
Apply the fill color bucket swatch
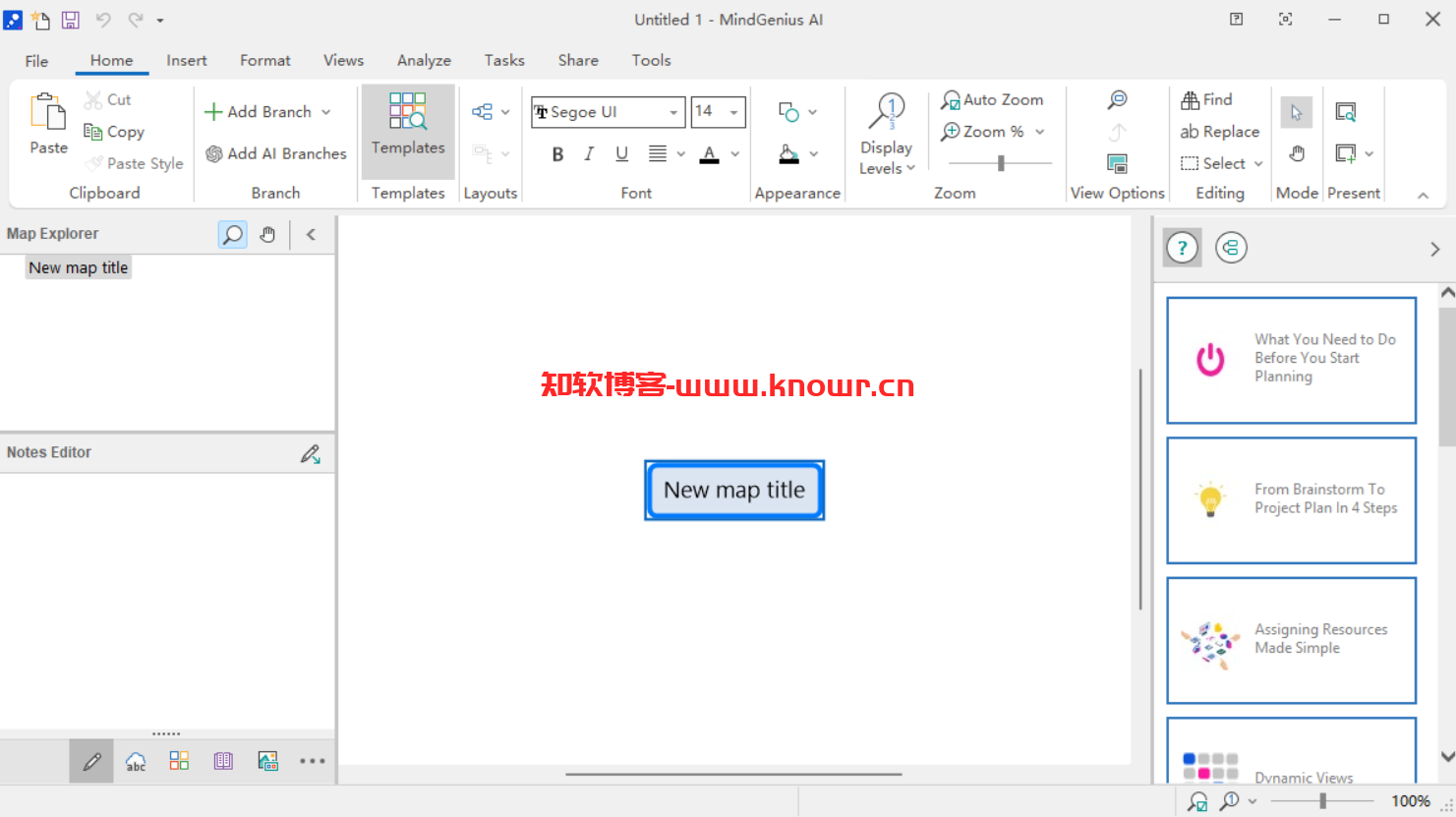click(x=788, y=154)
